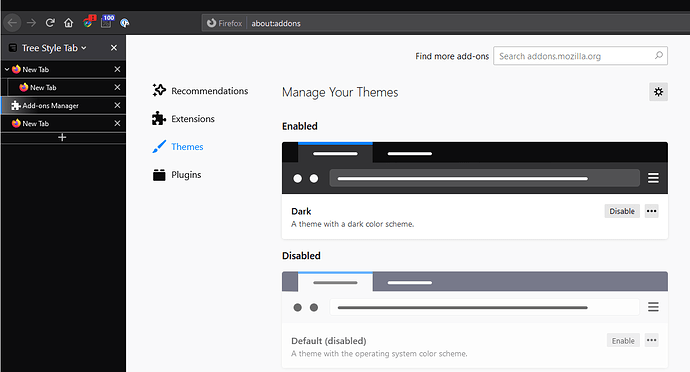Close the Add-ons Manager tab
Image resolution: width=690 pixels, height=372 pixels.
117,105
